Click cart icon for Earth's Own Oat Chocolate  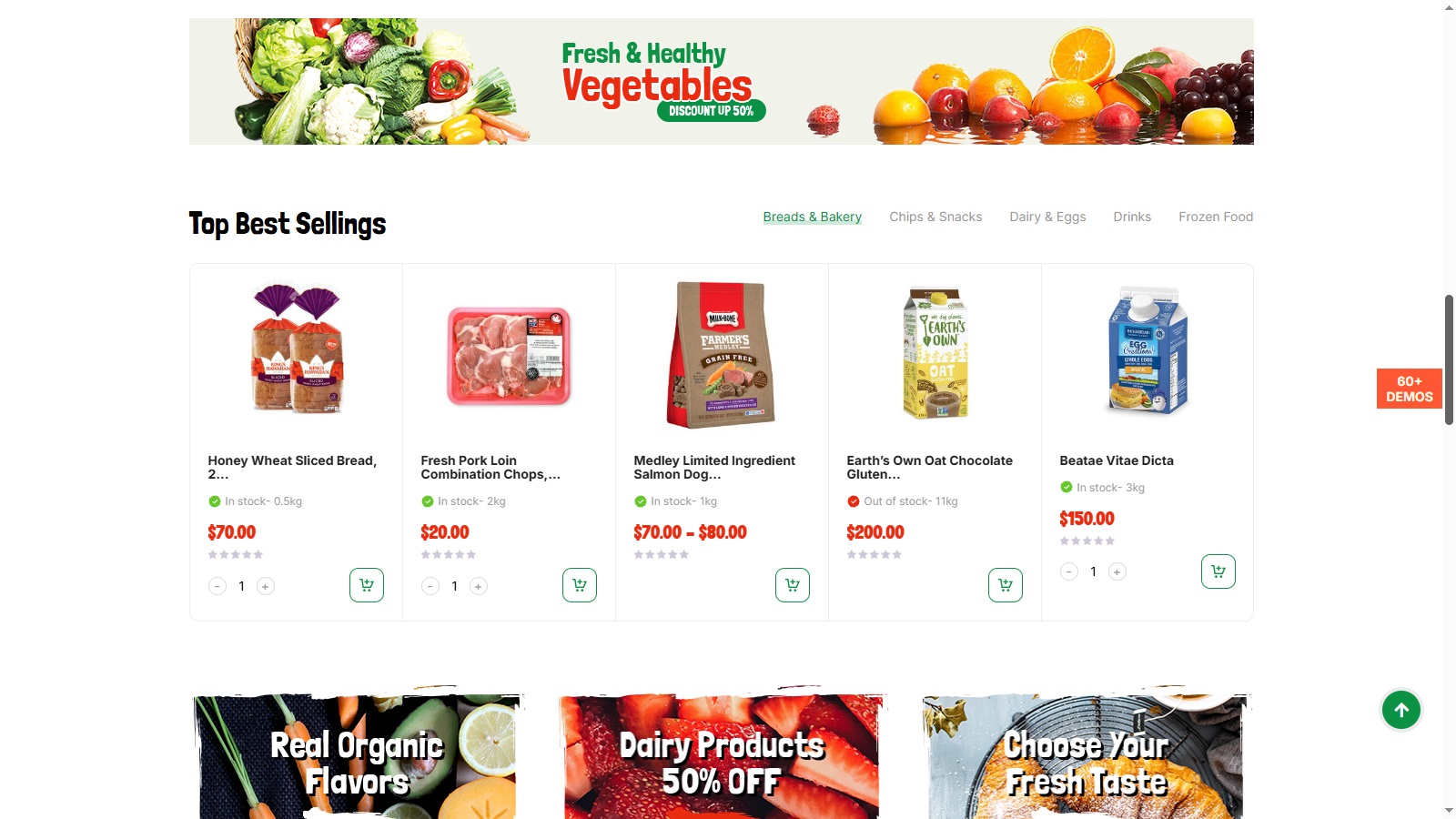[1006, 585]
